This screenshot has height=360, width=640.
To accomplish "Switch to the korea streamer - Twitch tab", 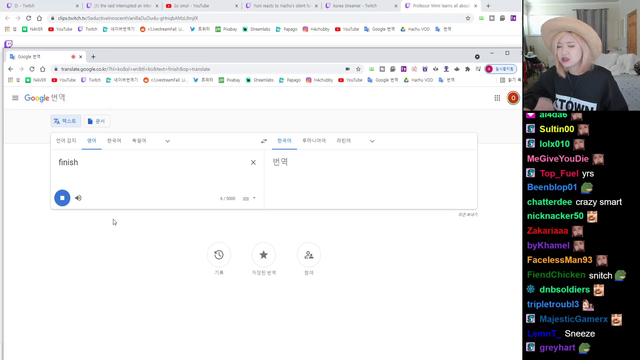I will 361,6.
